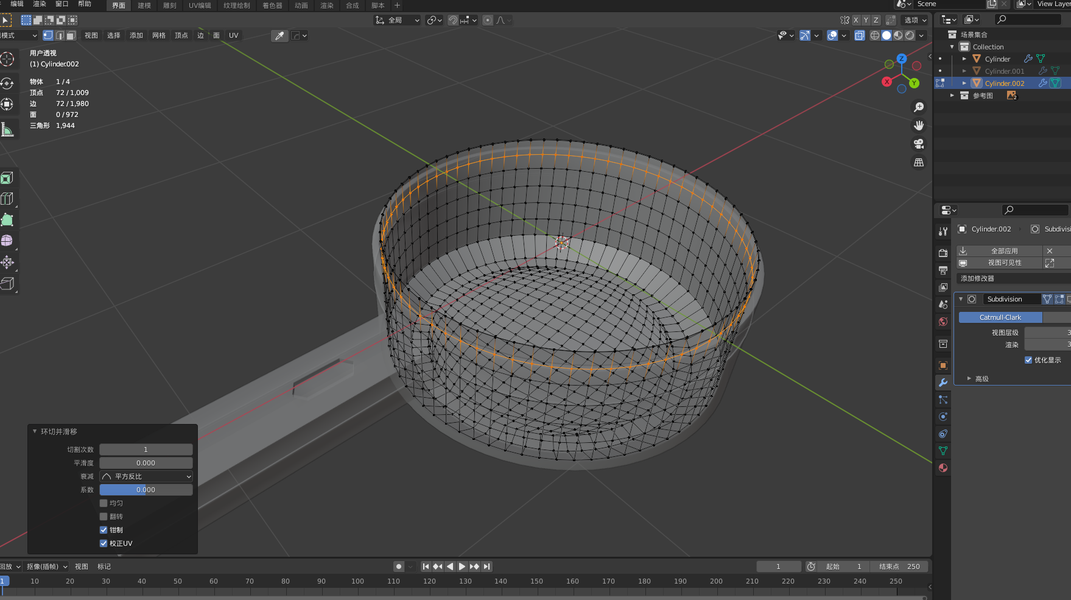Select the face selection mode icon
The width and height of the screenshot is (1071, 600).
click(x=70, y=36)
